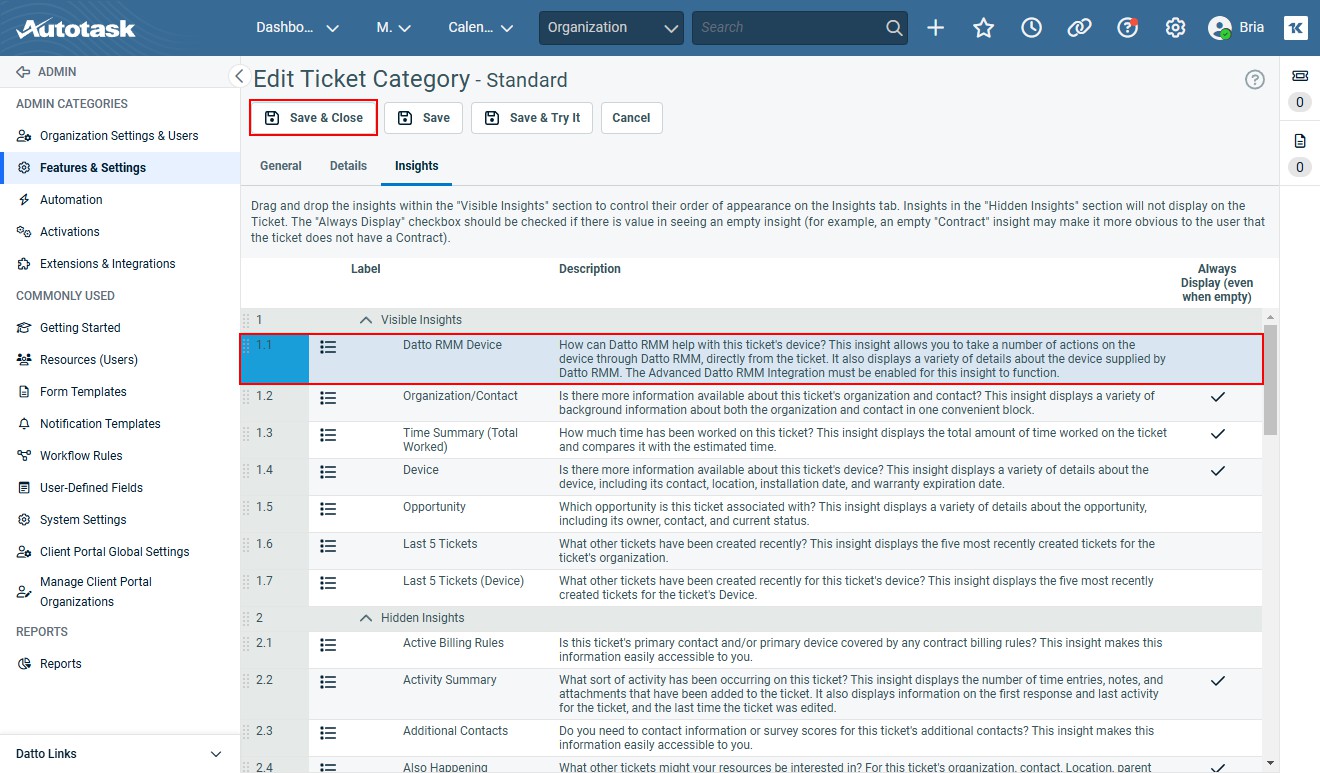
Task: Click list icon on Datto RMM Device row
Action: tap(328, 347)
